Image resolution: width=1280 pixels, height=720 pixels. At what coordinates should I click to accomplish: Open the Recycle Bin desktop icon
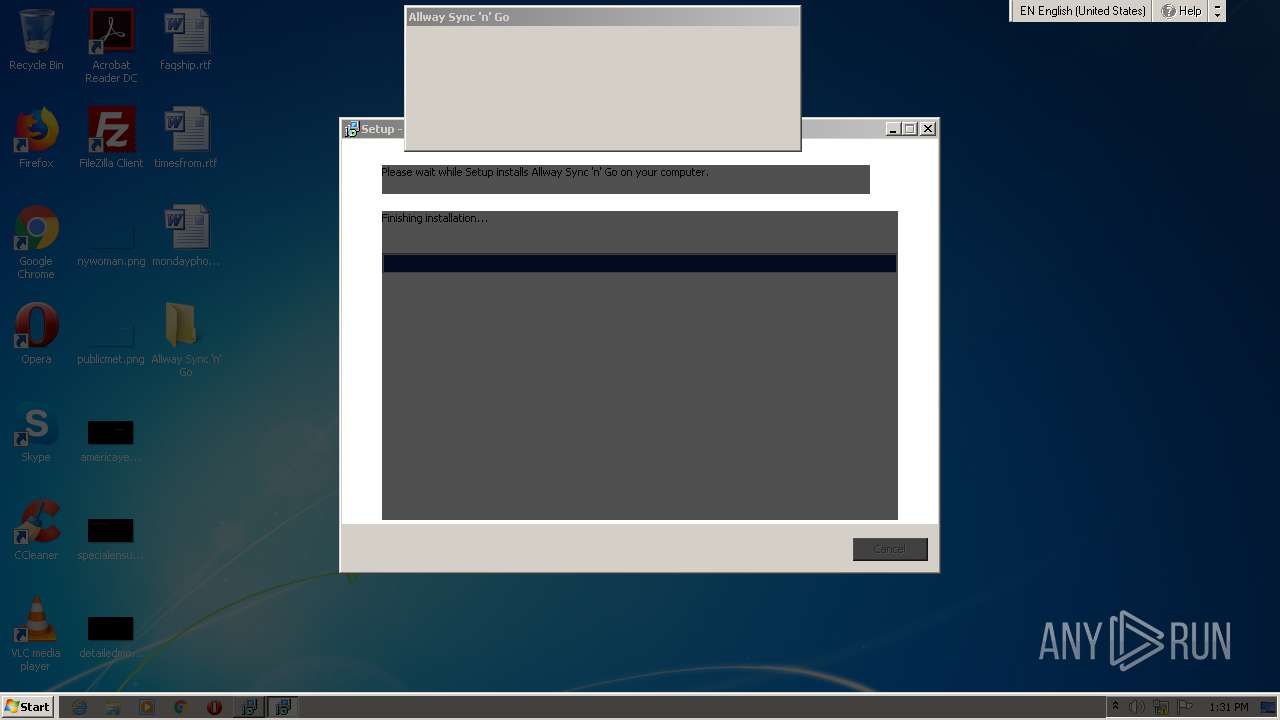[x=36, y=40]
